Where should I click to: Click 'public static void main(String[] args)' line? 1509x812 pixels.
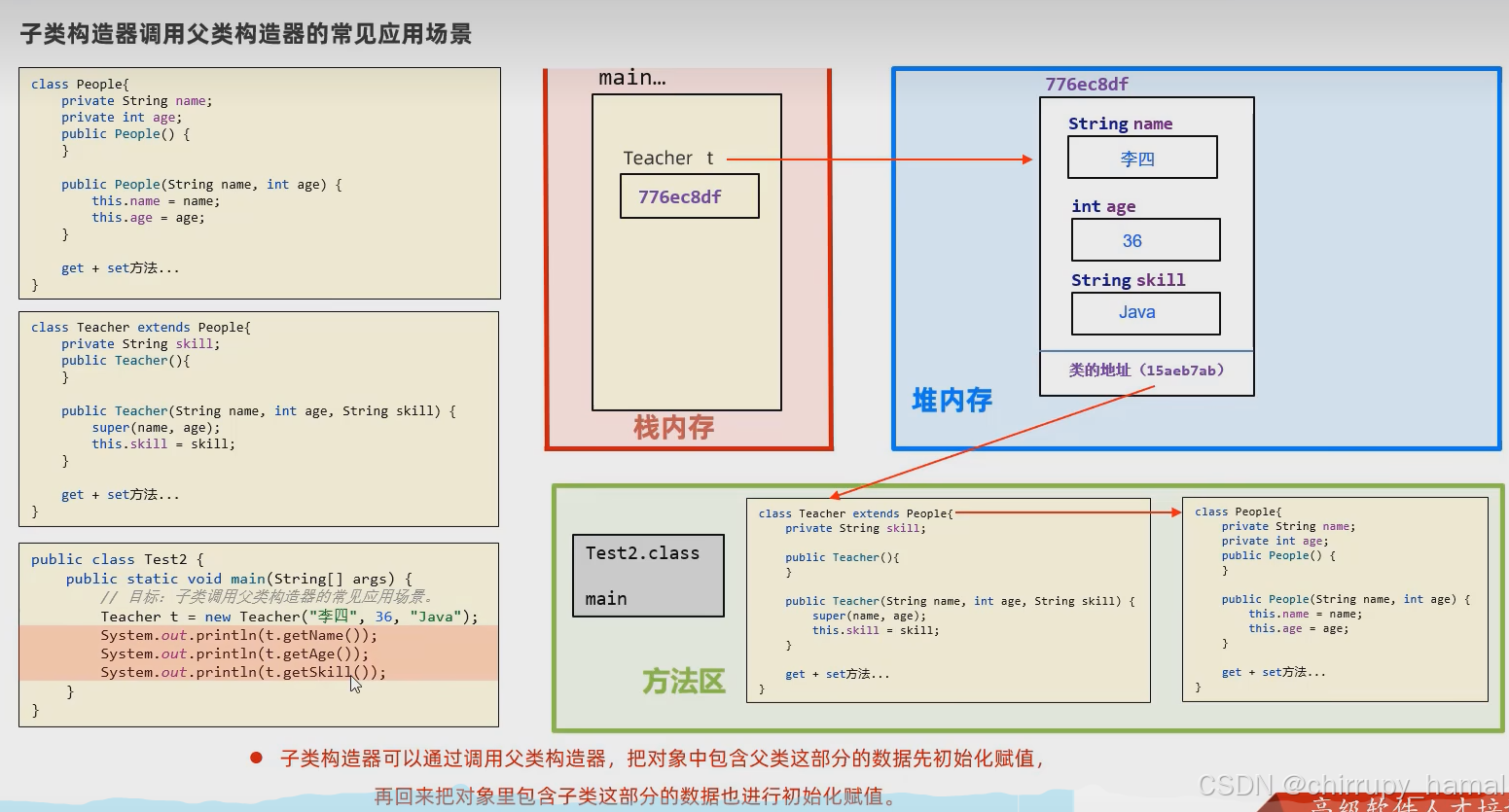239,579
